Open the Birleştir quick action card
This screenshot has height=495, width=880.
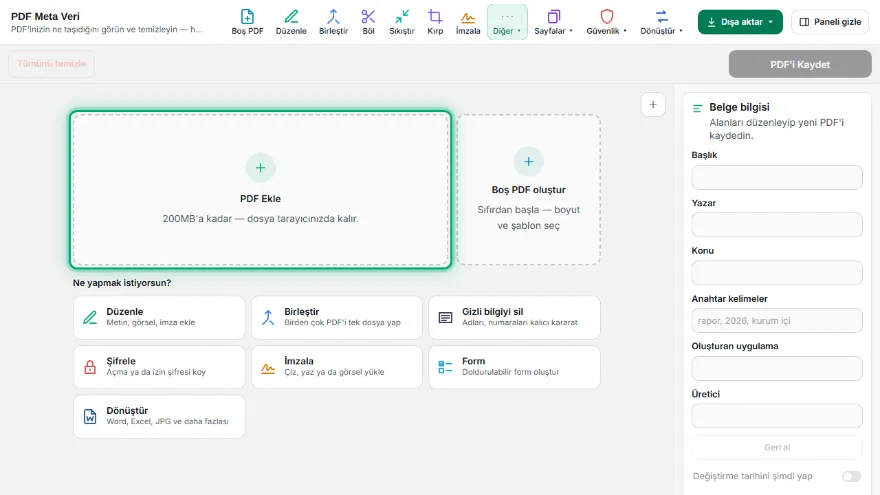pyautogui.click(x=337, y=318)
